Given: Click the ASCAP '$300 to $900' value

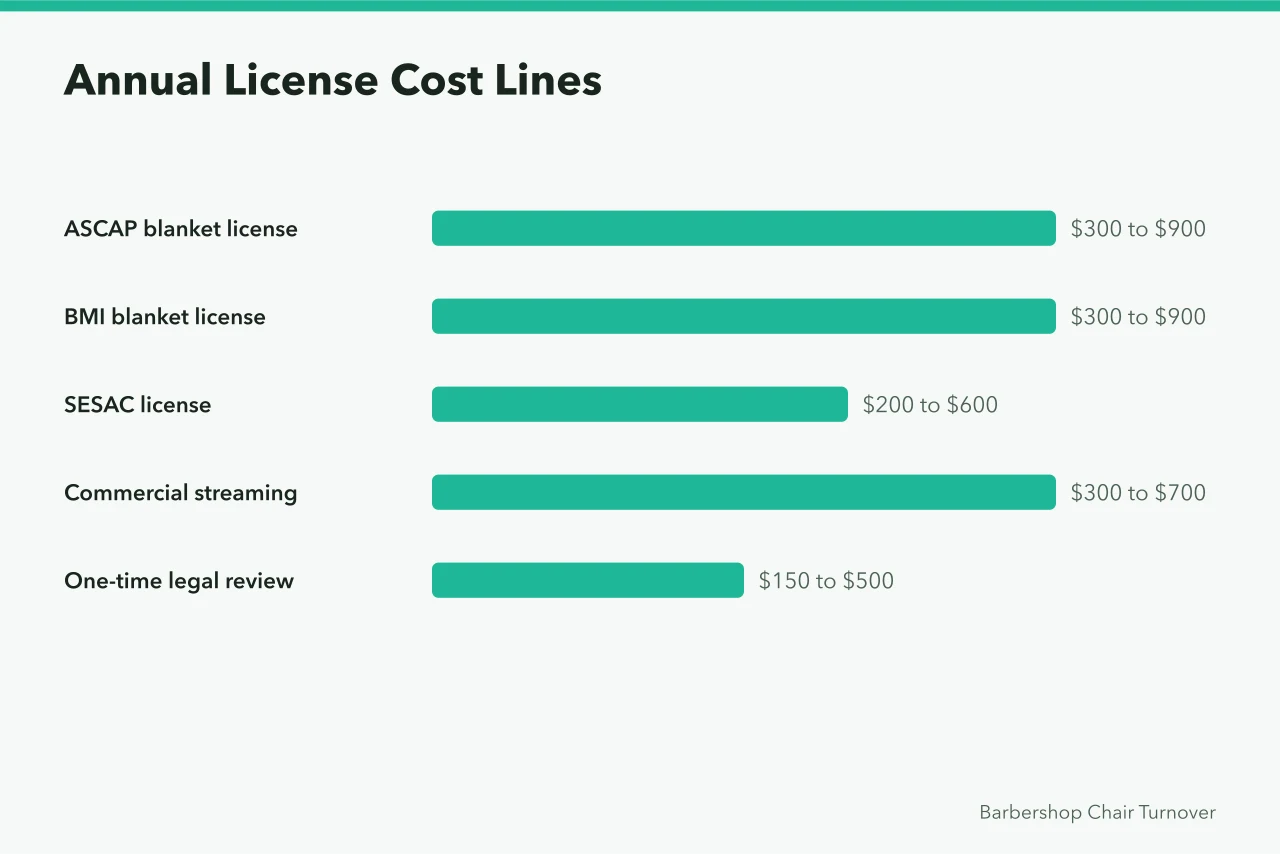Looking at the screenshot, I should point(1138,228).
